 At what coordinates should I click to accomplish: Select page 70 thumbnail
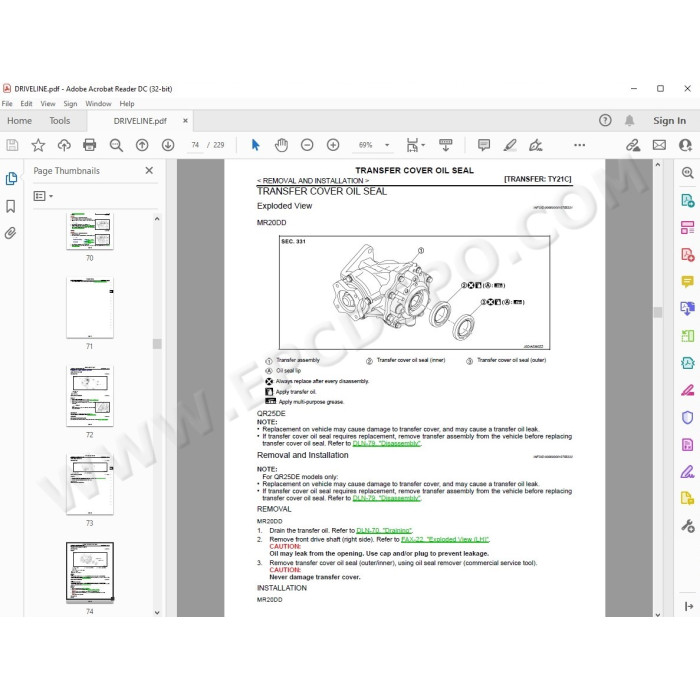90,231
